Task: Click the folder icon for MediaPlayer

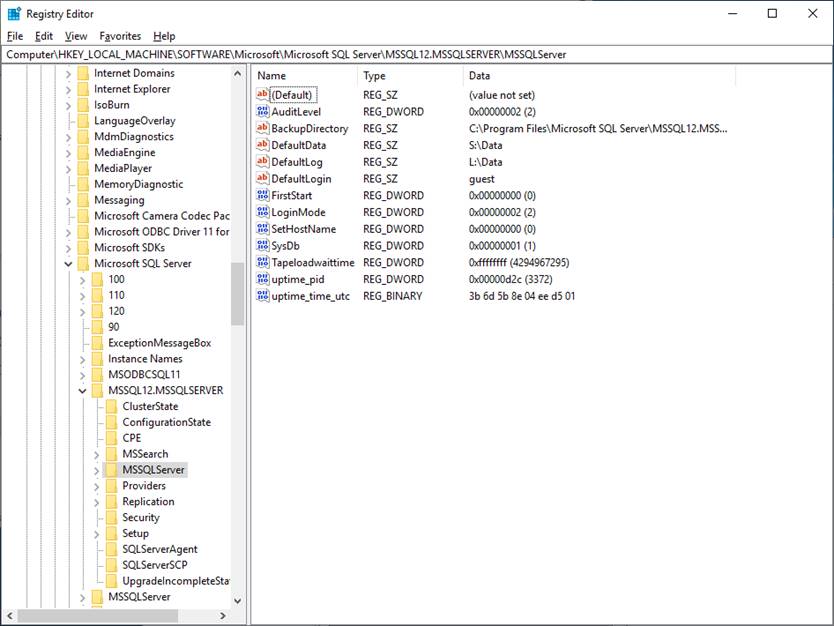Action: 83,168
